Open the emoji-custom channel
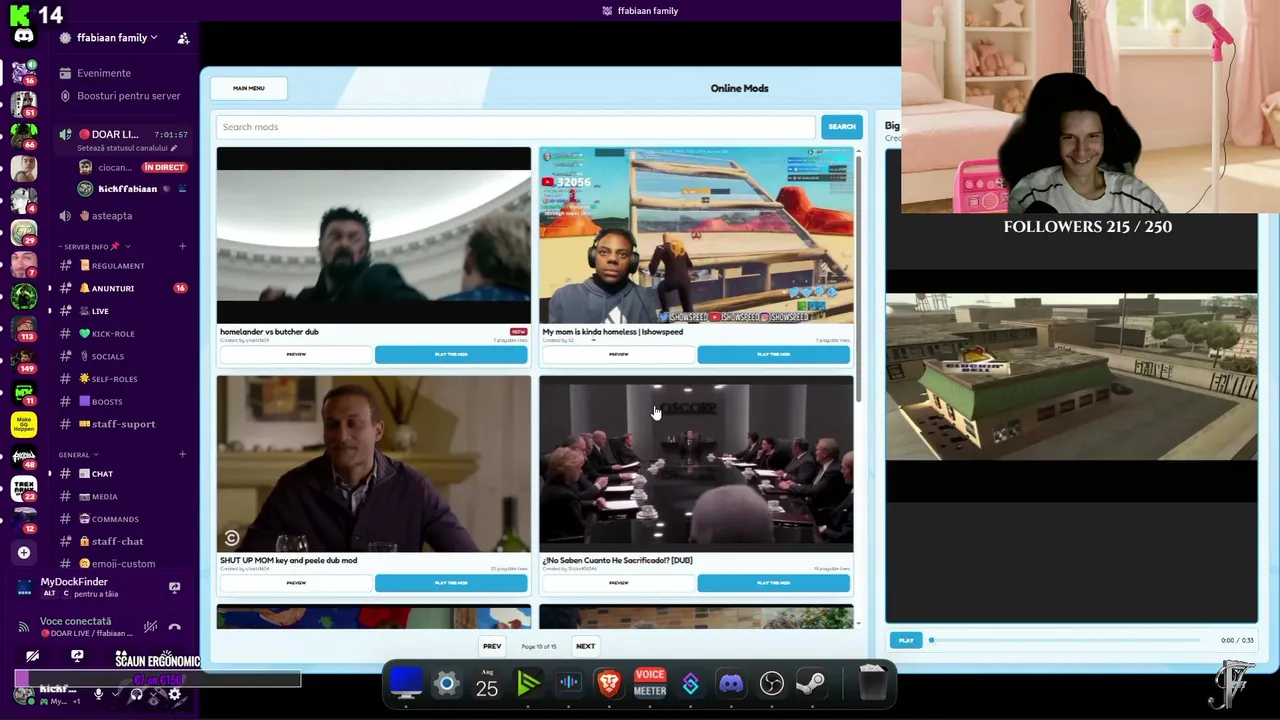 pyautogui.click(x=123, y=564)
